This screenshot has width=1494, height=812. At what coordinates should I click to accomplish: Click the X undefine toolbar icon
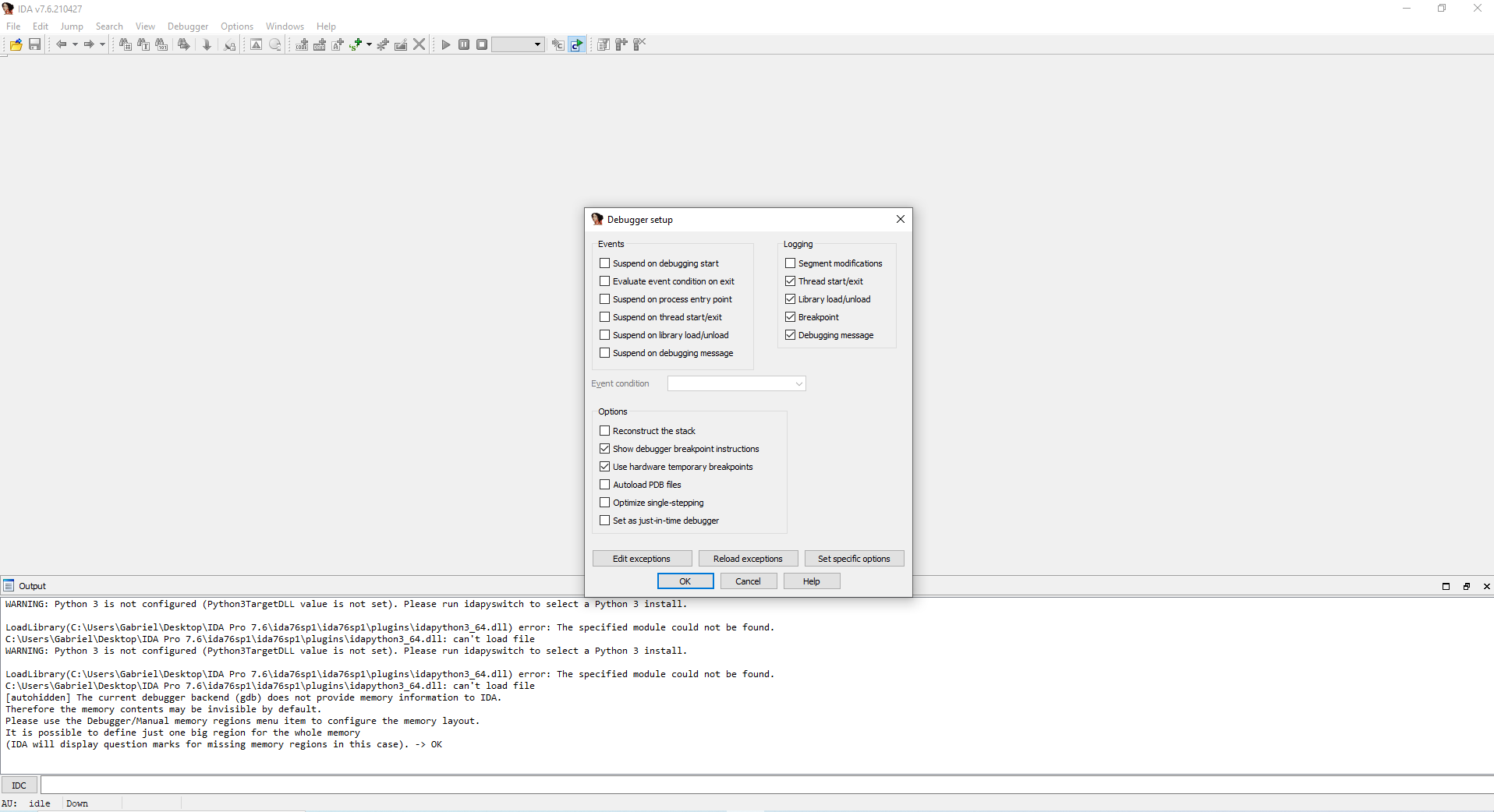(420, 44)
